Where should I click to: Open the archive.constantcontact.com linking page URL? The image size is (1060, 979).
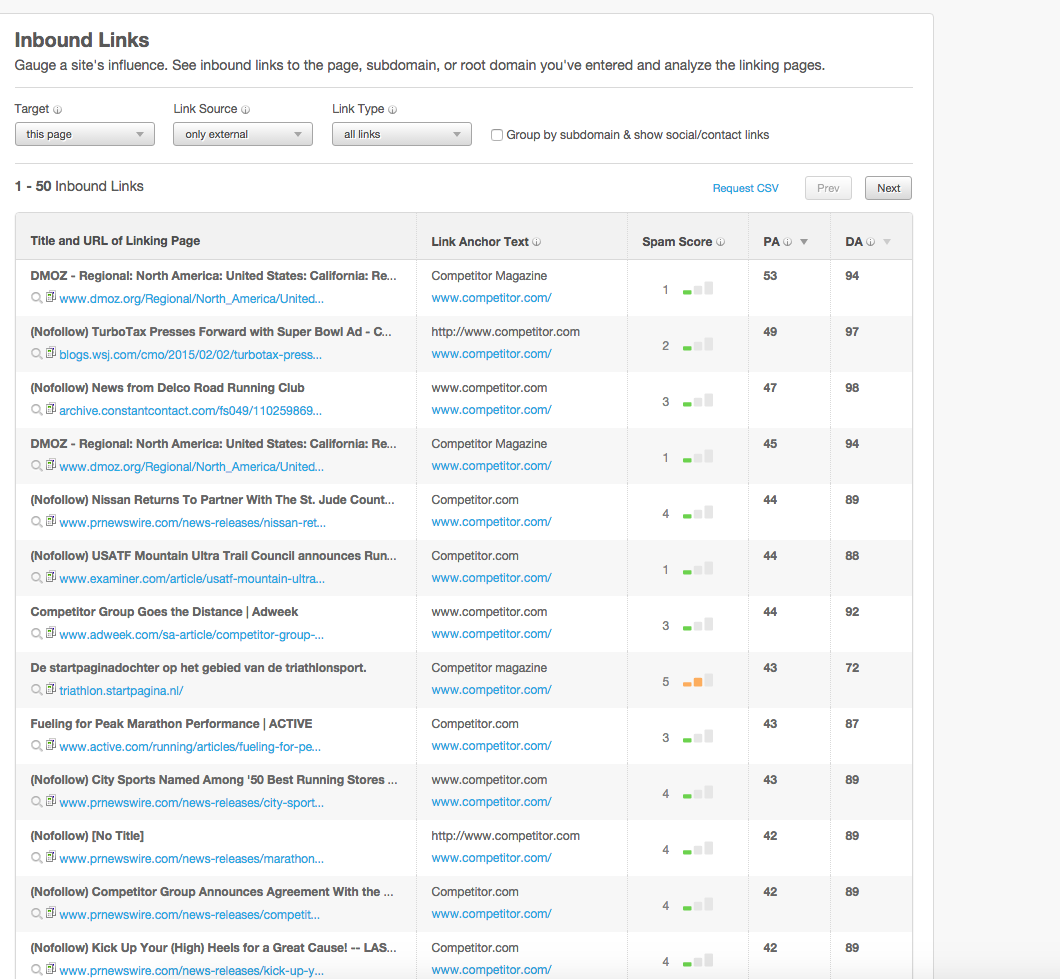[x=190, y=410]
